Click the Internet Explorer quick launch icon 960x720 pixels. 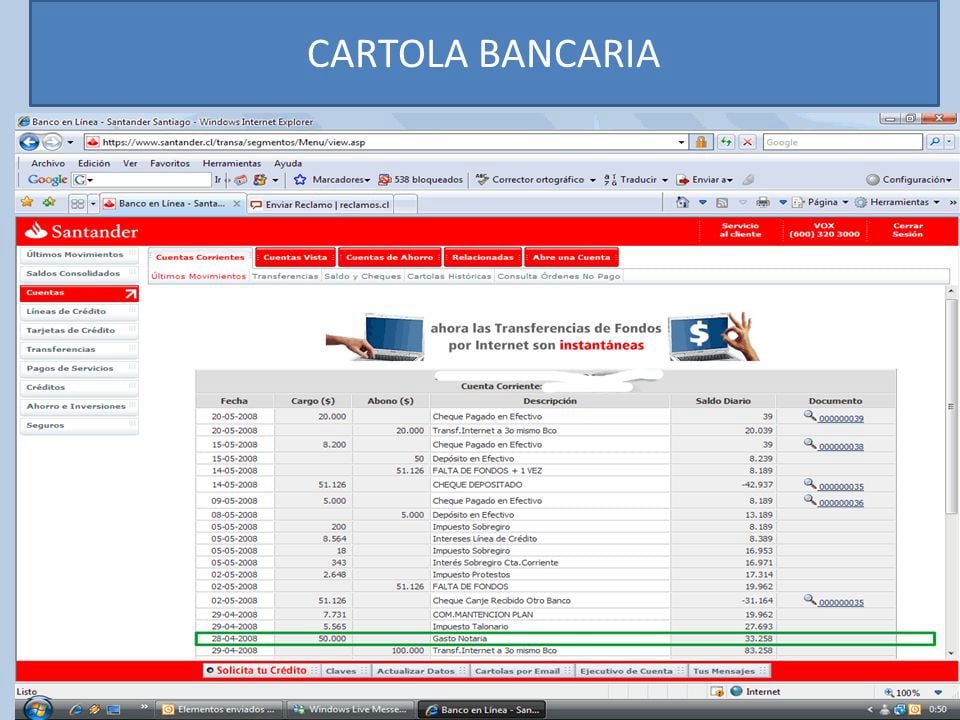pyautogui.click(x=76, y=710)
